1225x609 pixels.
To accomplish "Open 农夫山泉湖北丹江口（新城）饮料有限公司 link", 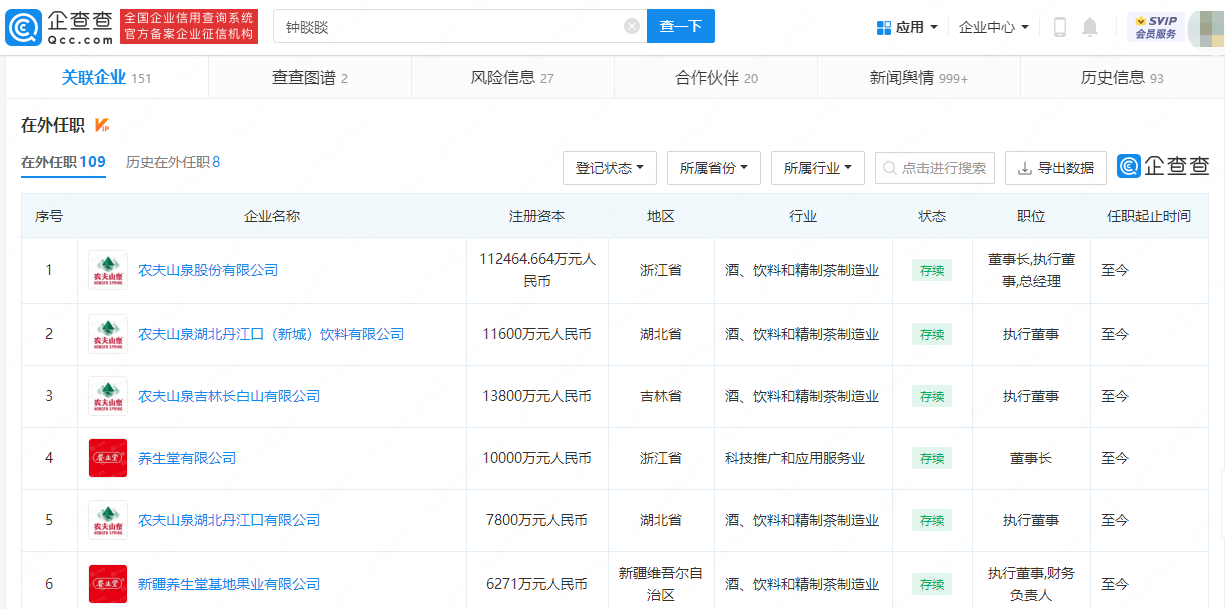I will coord(271,334).
